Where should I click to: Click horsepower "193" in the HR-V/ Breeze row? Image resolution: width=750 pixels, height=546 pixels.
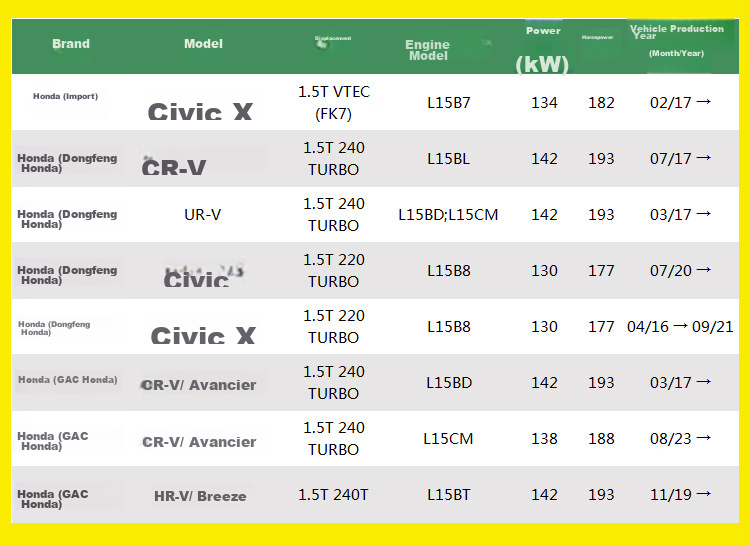[x=601, y=494]
